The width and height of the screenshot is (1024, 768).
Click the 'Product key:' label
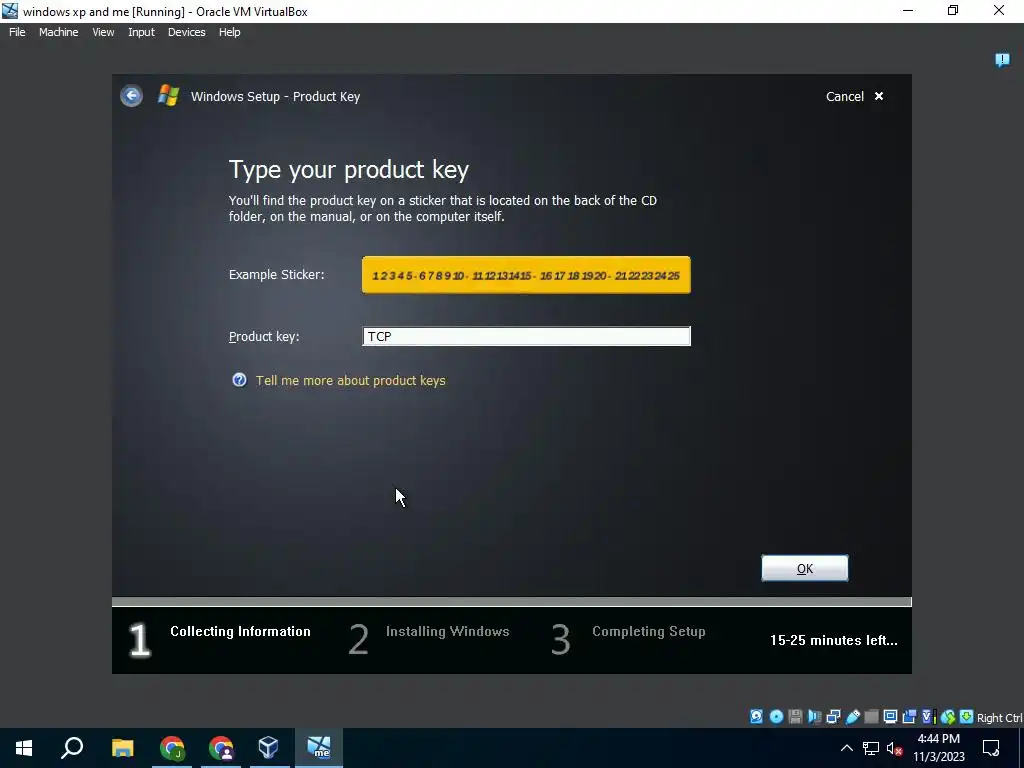[x=264, y=336]
